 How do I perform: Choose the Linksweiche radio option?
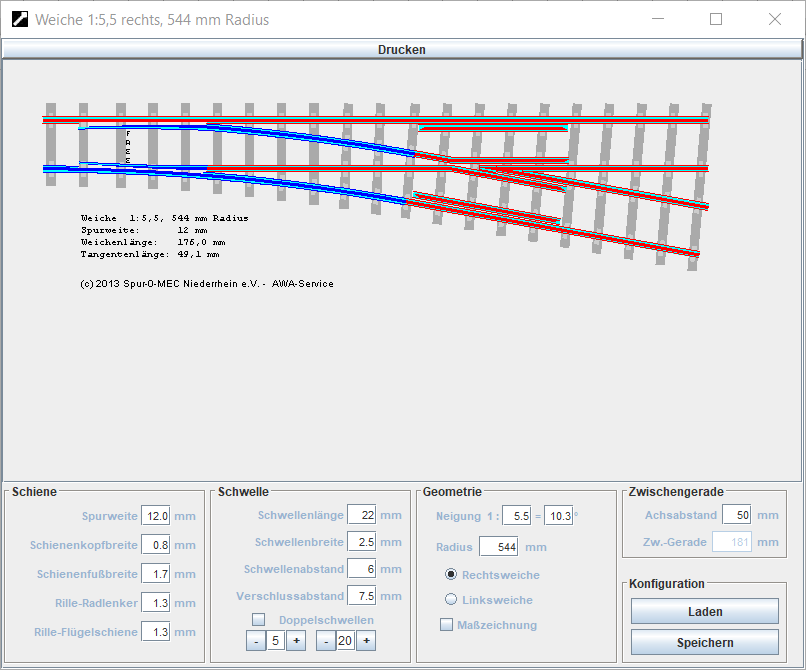[451, 600]
